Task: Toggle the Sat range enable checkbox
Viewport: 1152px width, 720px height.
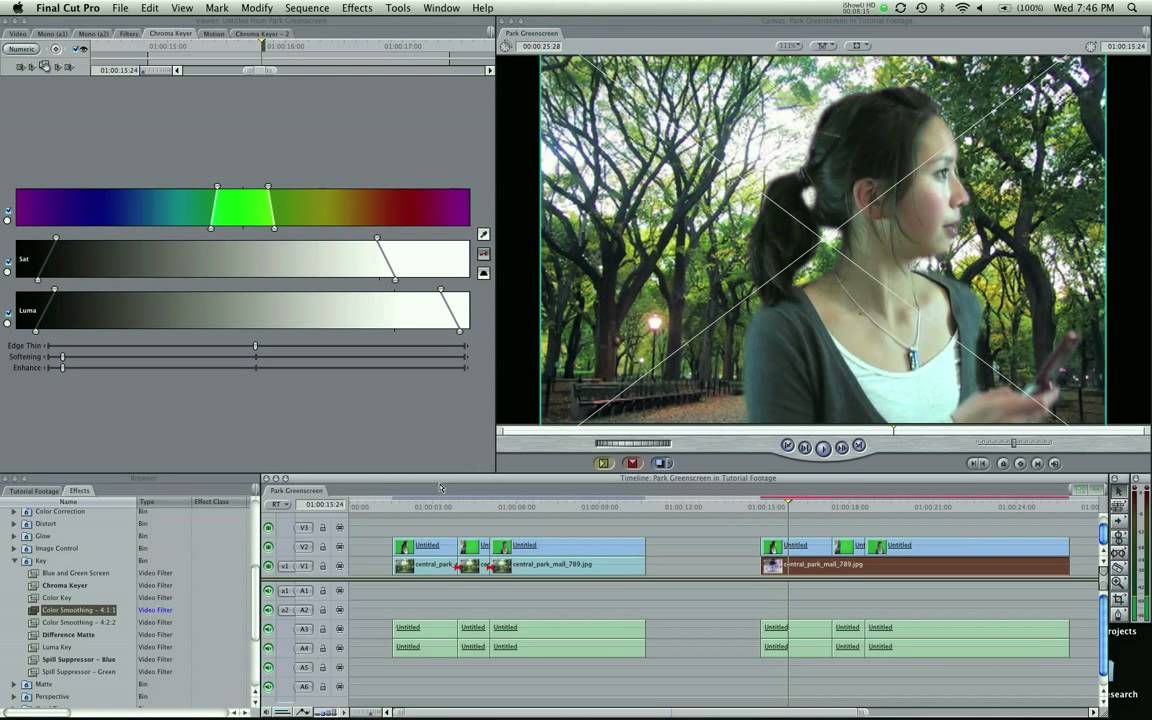Action: [7, 262]
